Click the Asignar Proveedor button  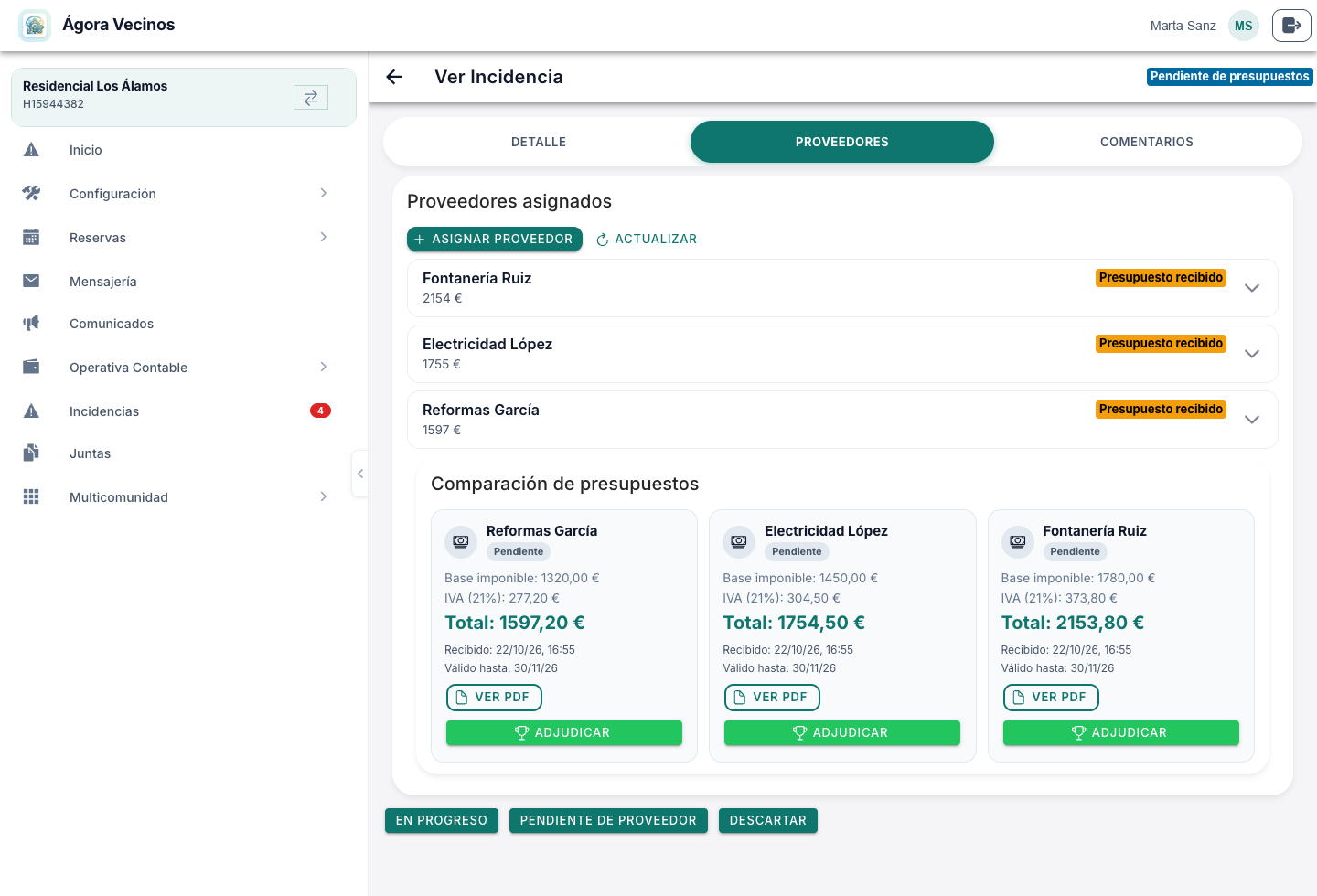pos(495,239)
